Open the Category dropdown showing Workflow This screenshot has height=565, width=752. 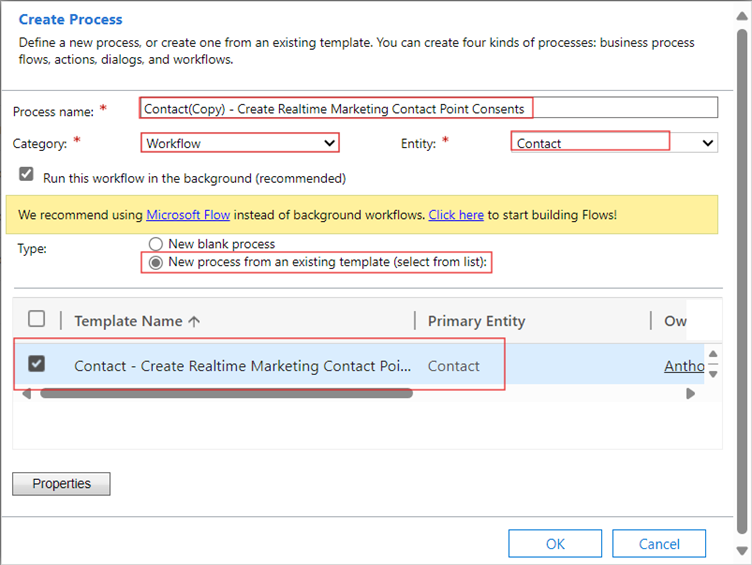click(240, 143)
